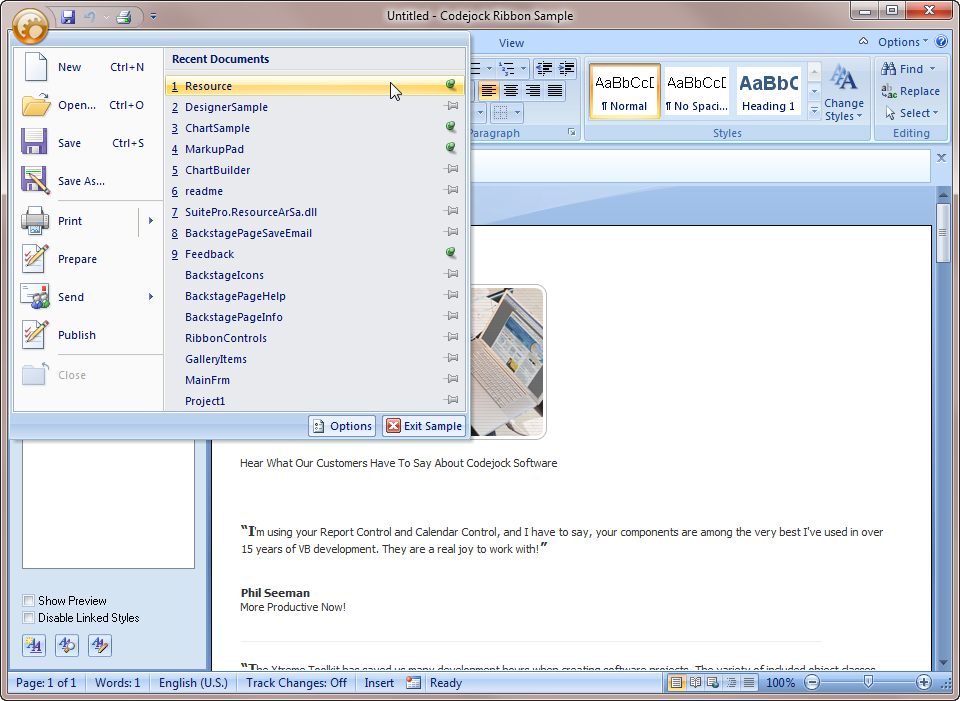The width and height of the screenshot is (960, 701).
Task: Click the Center alignment icon
Action: click(511, 91)
